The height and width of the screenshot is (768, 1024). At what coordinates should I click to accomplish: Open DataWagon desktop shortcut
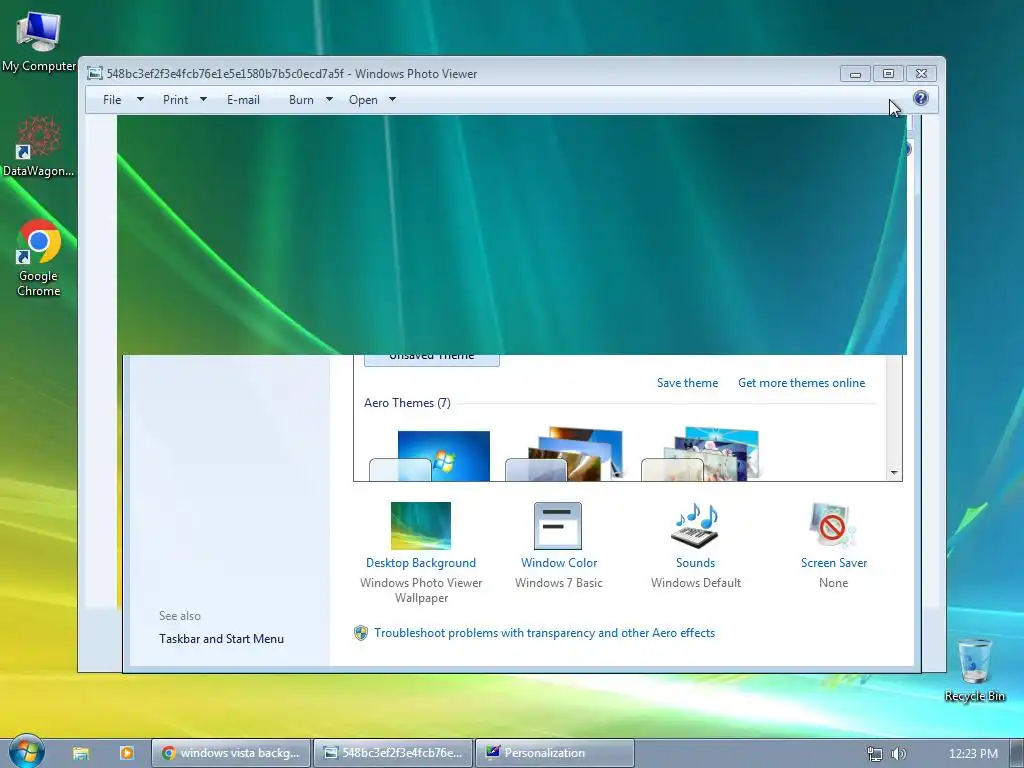pyautogui.click(x=39, y=146)
